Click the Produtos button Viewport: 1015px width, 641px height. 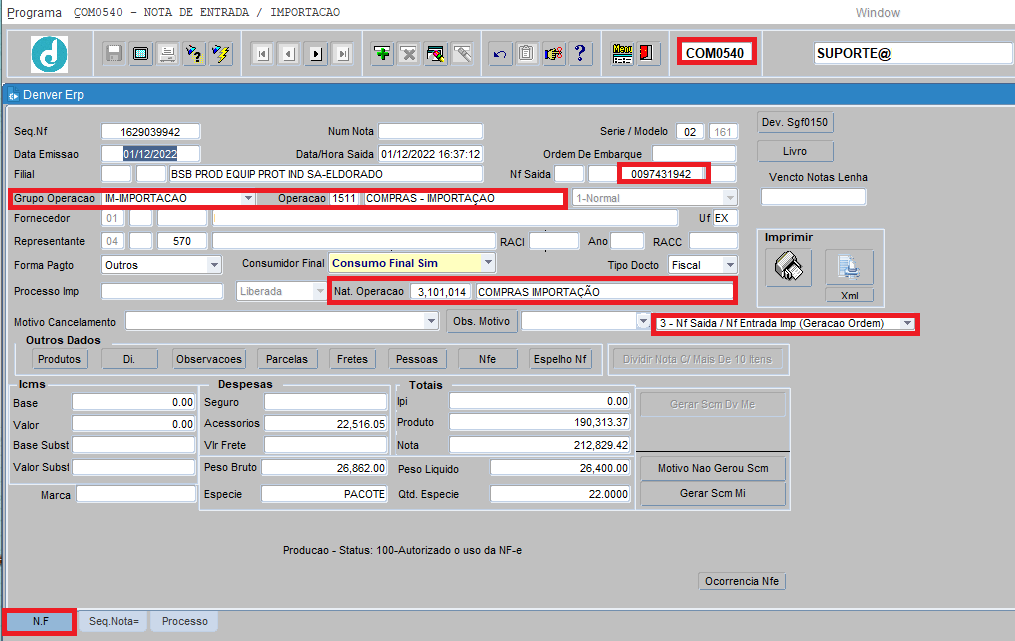[x=59, y=359]
